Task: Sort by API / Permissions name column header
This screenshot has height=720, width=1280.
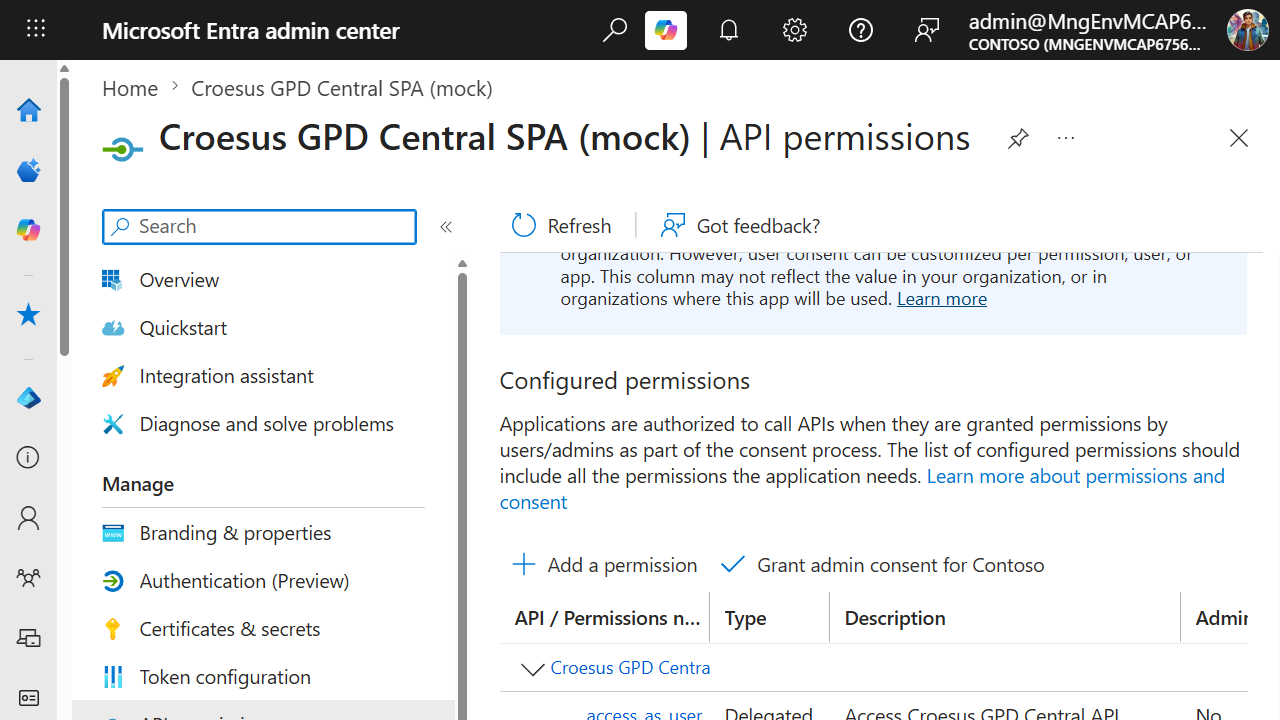Action: pos(606,618)
